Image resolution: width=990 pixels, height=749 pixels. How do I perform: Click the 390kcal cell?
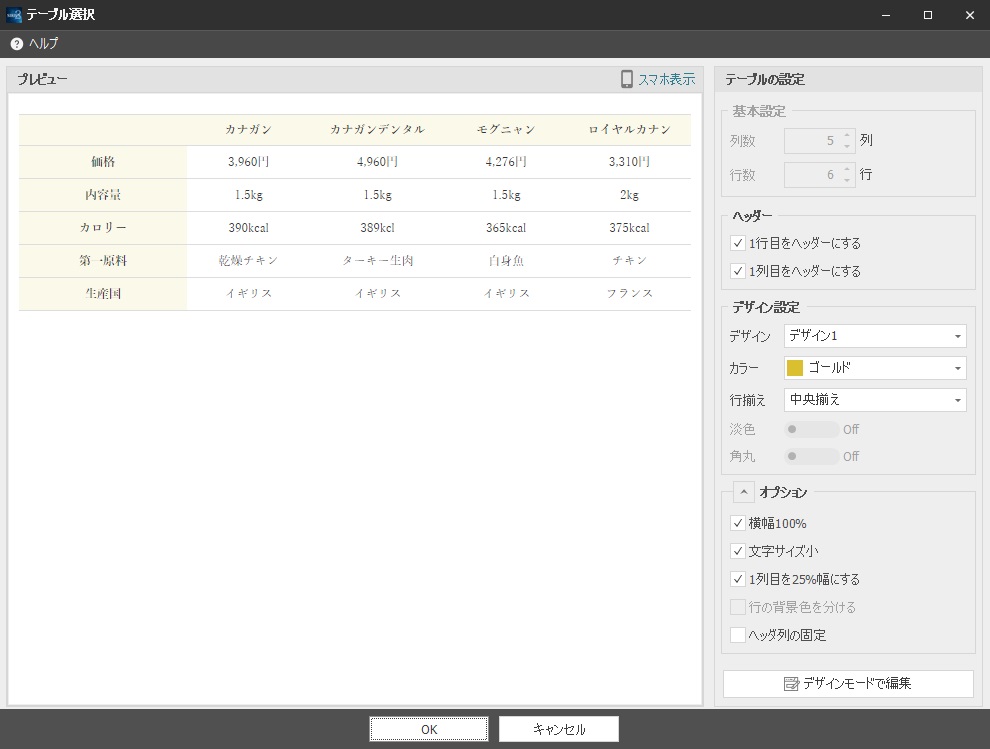249,227
